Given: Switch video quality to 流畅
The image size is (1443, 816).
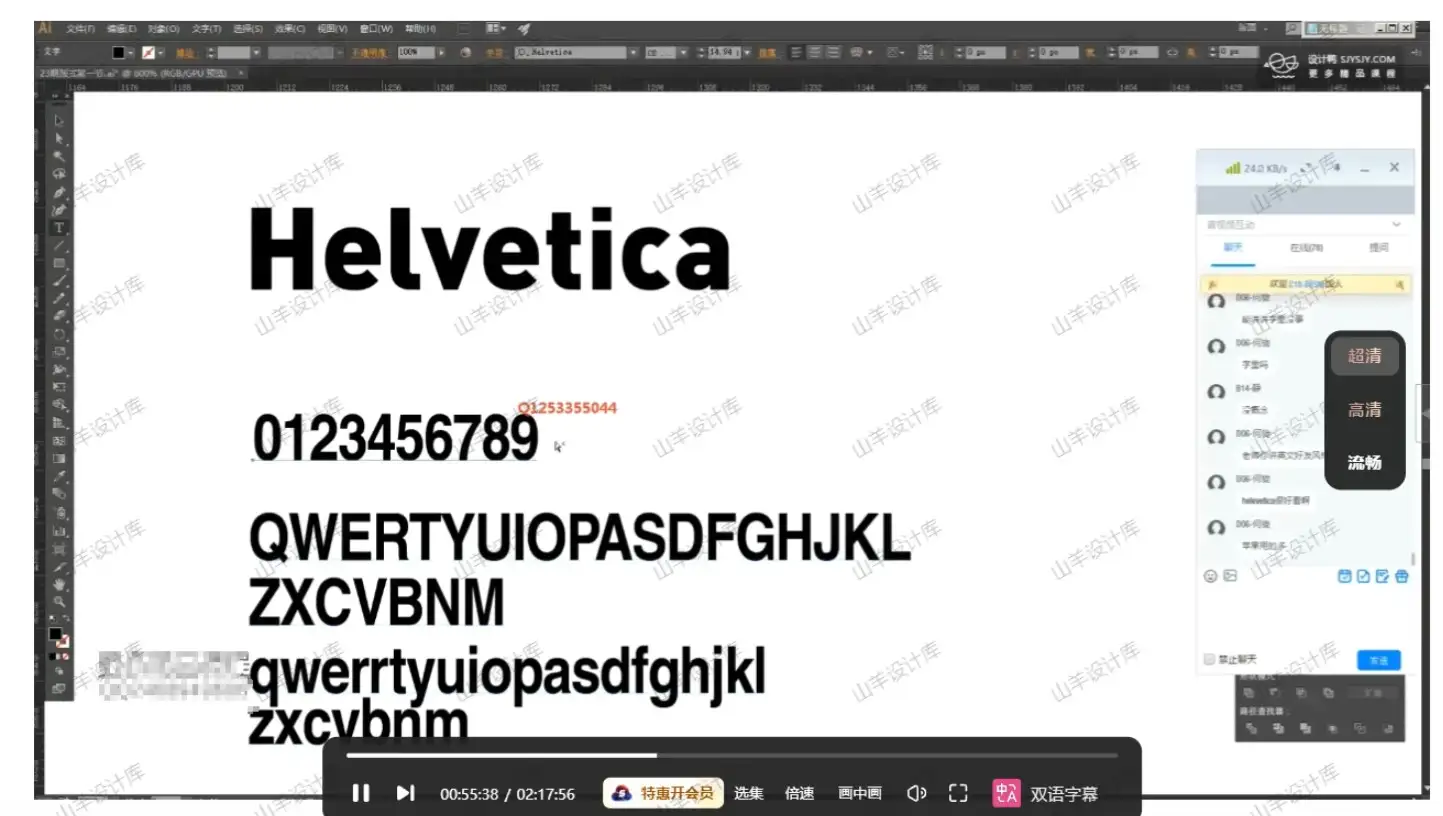Looking at the screenshot, I should pos(1364,462).
